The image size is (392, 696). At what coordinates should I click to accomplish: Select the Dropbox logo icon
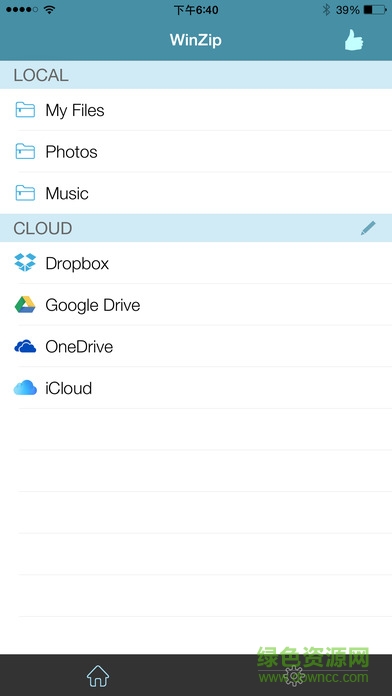(x=25, y=262)
